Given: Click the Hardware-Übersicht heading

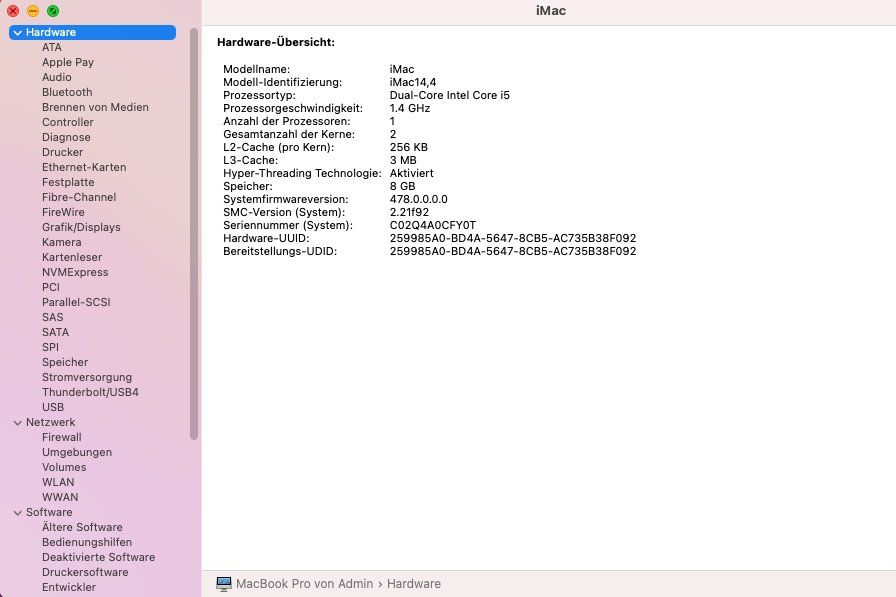Looking at the screenshot, I should pos(276,42).
